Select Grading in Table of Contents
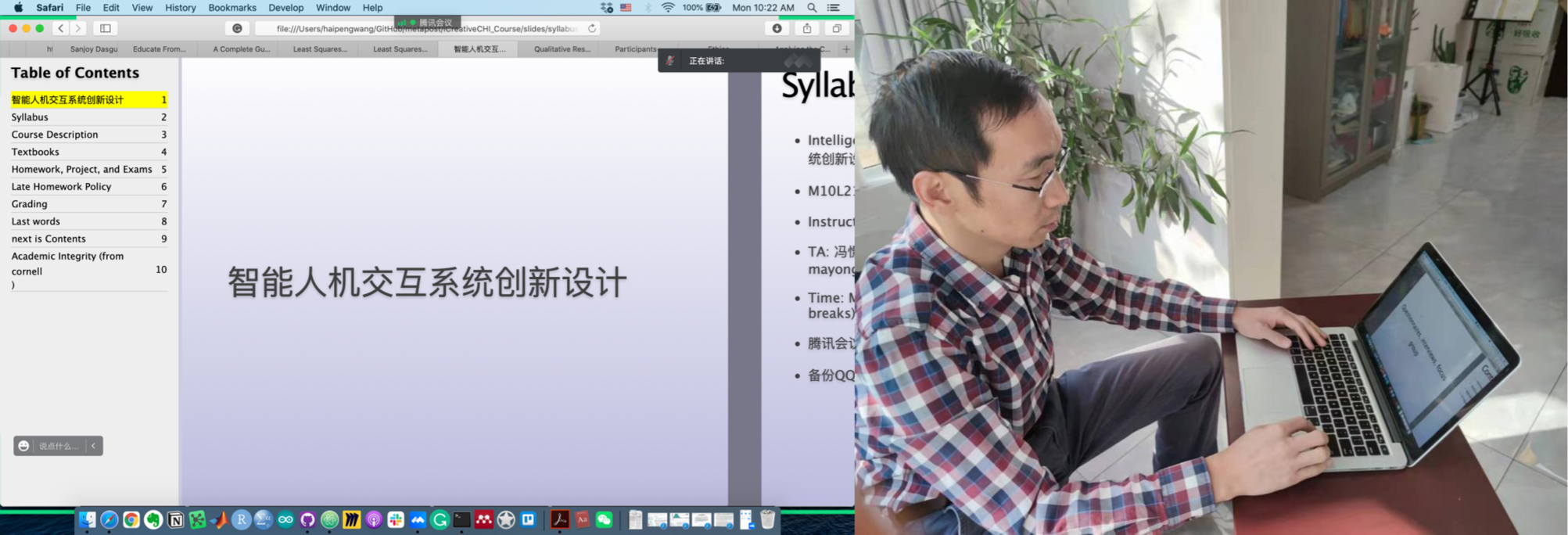Screen dimensions: 1568x535 pos(30,204)
